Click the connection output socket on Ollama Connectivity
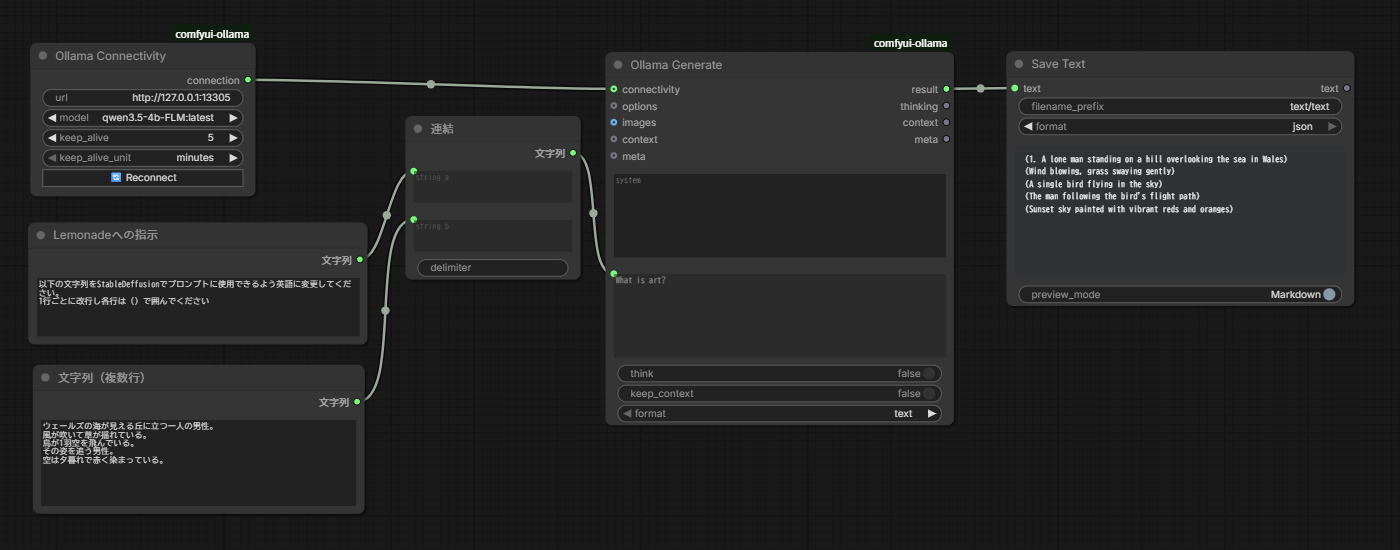 pos(248,80)
